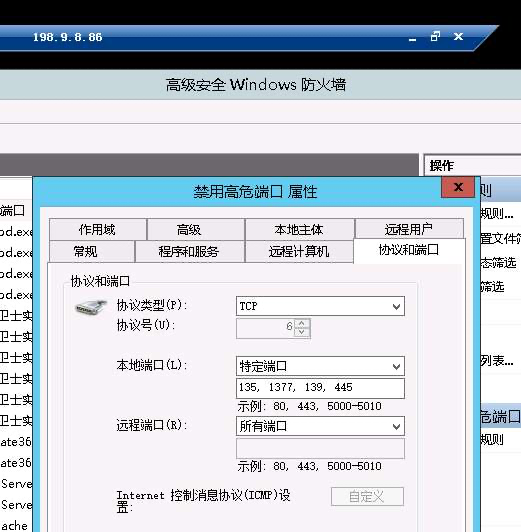The height and width of the screenshot is (532, 521).
Task: Click the 操作 panel header
Action: 472,166
